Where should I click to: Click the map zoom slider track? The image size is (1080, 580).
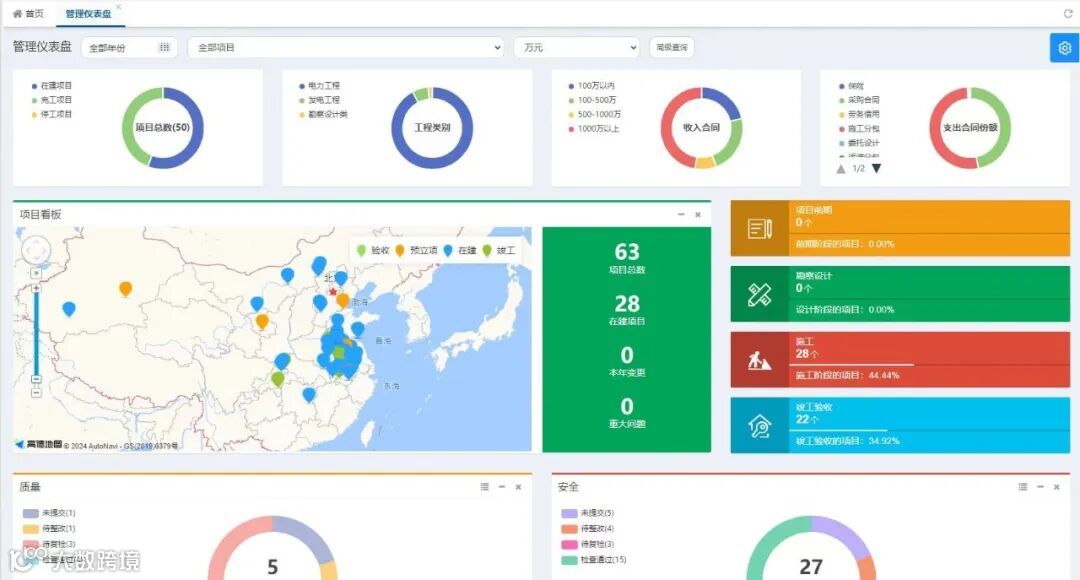tap(36, 334)
